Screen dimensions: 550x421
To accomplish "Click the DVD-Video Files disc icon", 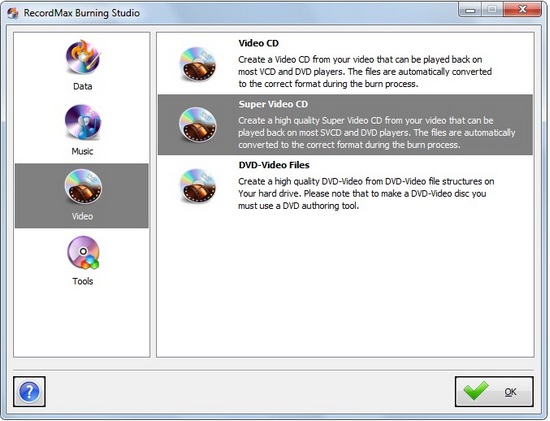I will coord(197,186).
